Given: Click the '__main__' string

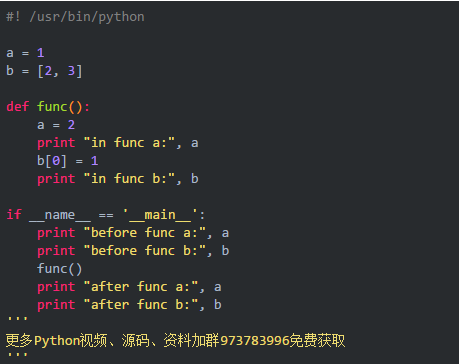Looking at the screenshot, I should 160,215.
